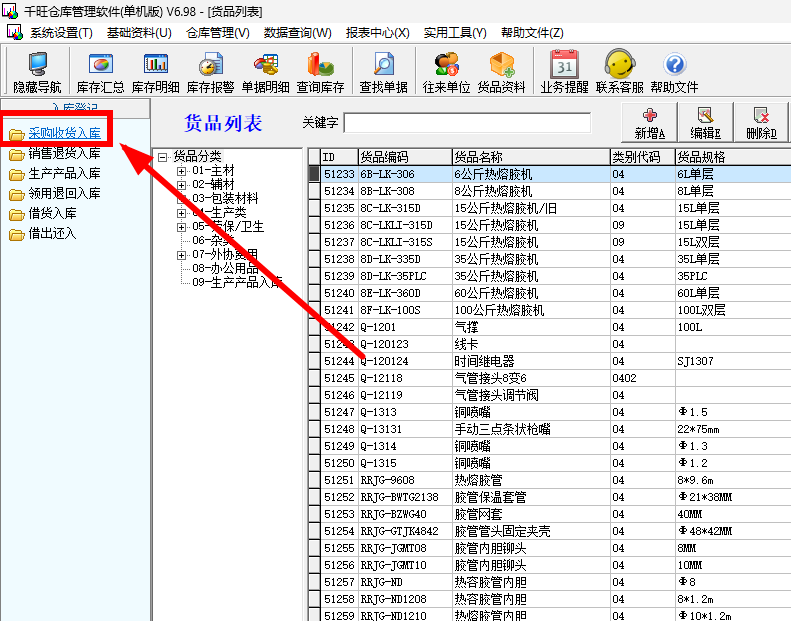This screenshot has width=791, height=621.
Task: Click folder icon beside 采购收货入库
Action: [x=16, y=134]
